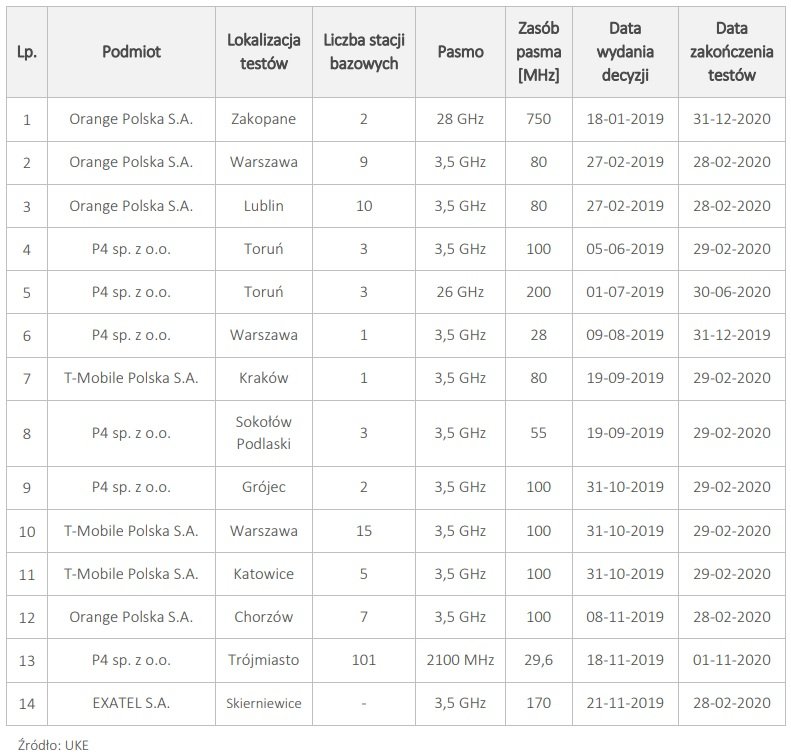Click the Lokalizacja testów column header
This screenshot has width=791, height=755.
click(x=264, y=52)
